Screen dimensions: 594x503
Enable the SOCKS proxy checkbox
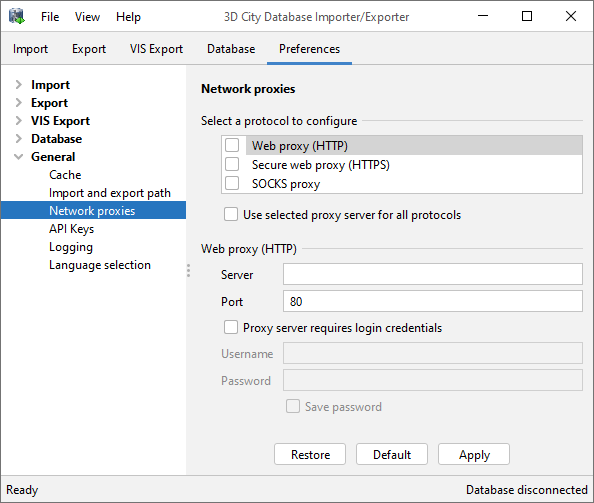point(232,183)
